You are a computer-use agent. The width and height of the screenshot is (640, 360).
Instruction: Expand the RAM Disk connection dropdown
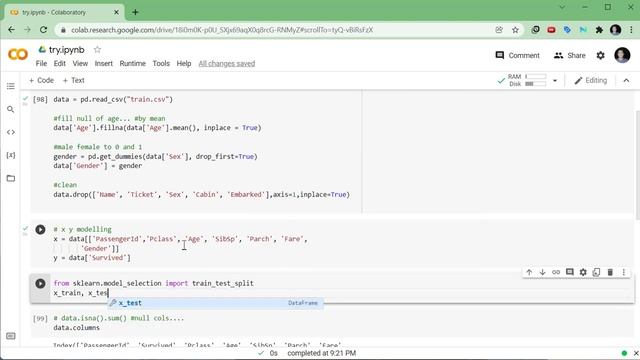pos(555,80)
